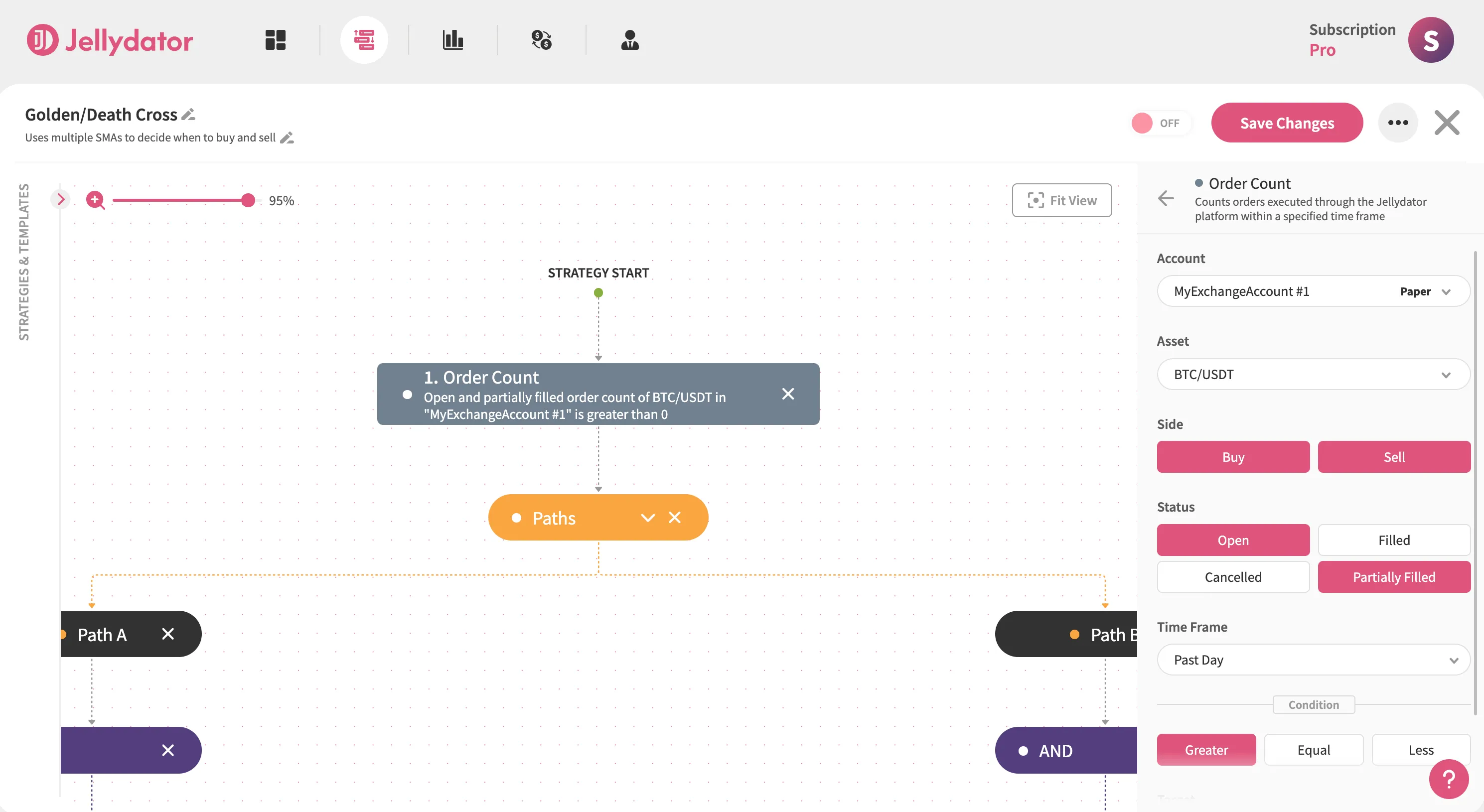The height and width of the screenshot is (812, 1484).
Task: Expand the Strategies & Templates sidebar arrow
Action: pyautogui.click(x=60, y=199)
